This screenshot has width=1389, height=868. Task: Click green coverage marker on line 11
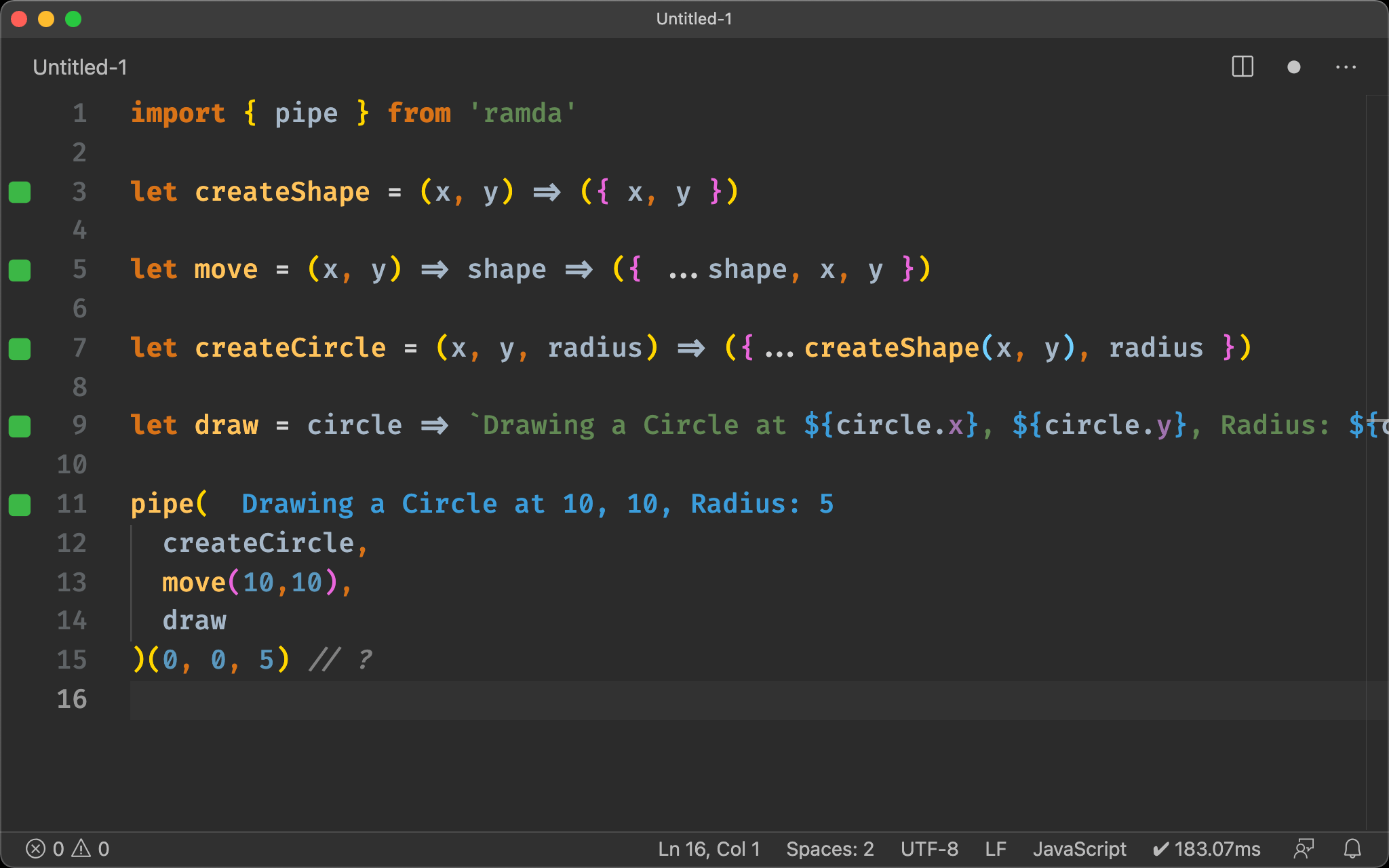pyautogui.click(x=20, y=505)
